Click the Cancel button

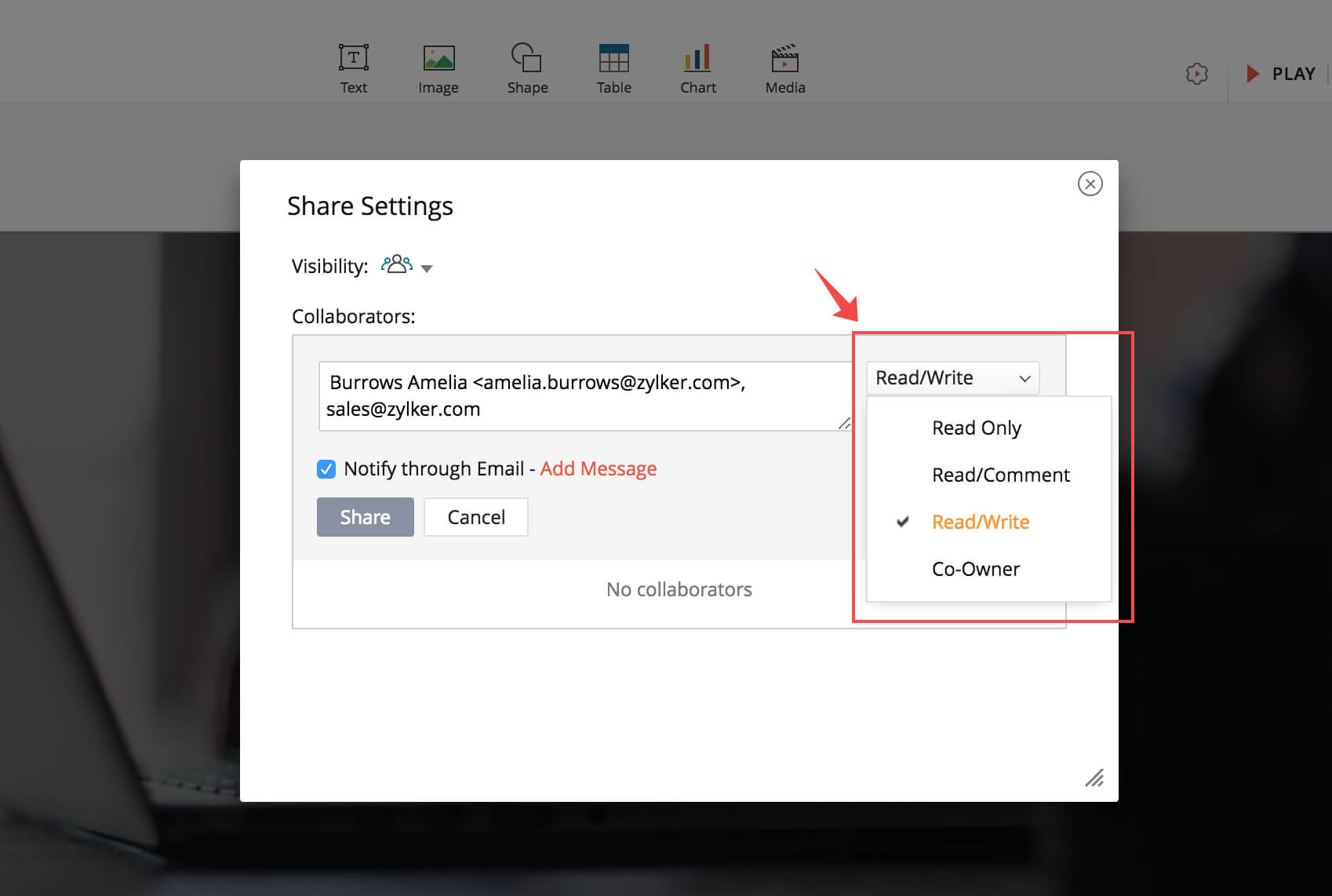pyautogui.click(x=476, y=517)
